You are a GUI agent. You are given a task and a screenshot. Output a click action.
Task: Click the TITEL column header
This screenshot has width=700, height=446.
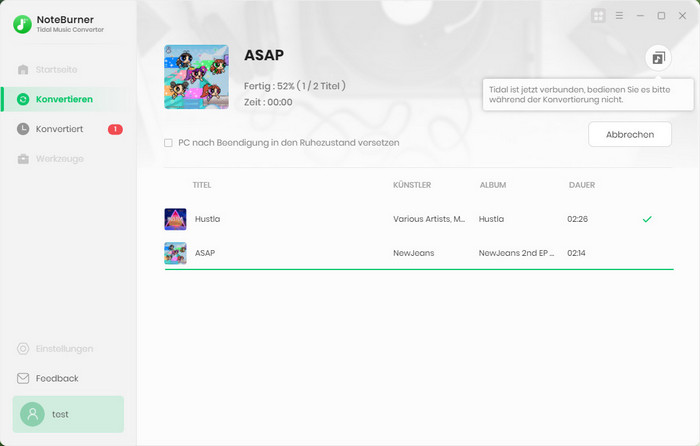pos(202,185)
